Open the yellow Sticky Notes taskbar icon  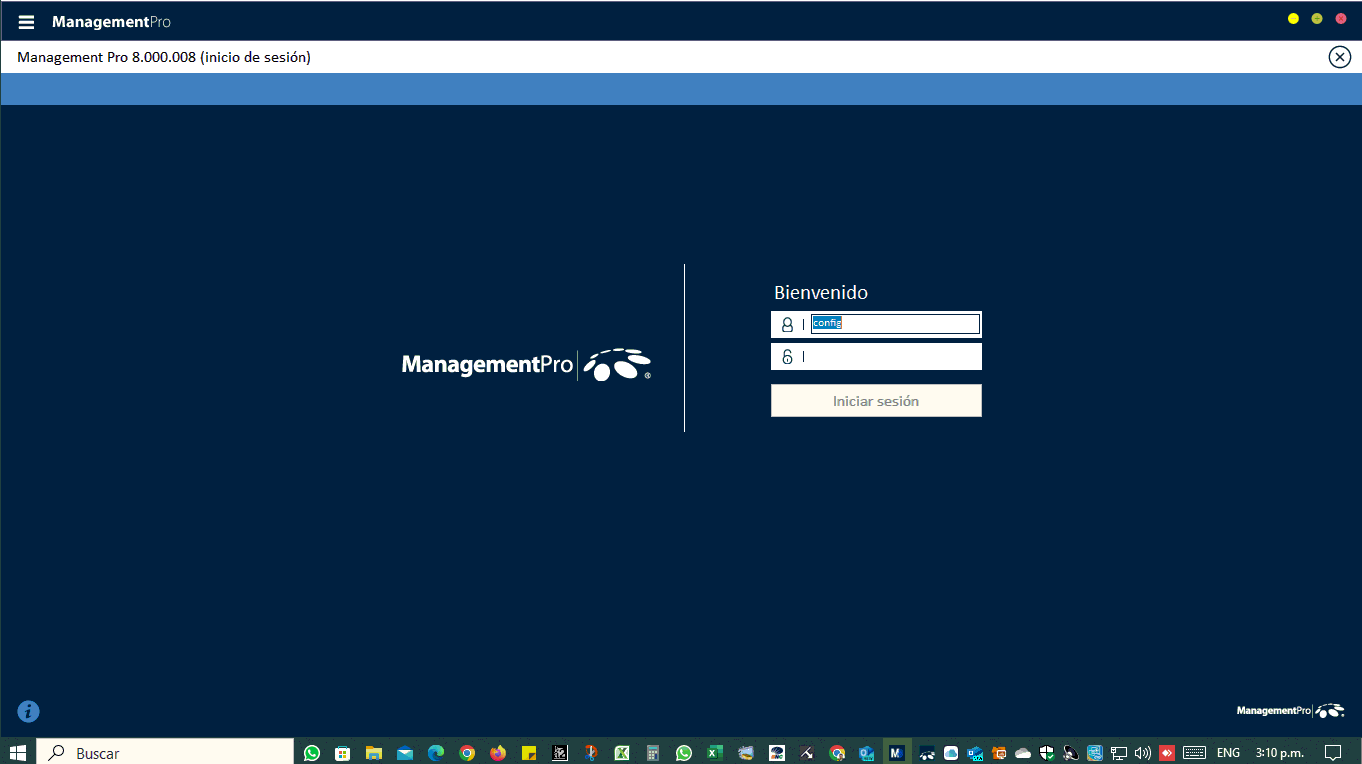point(529,753)
